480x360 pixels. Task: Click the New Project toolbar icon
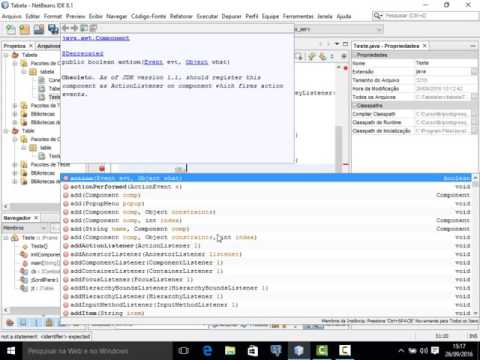[25, 30]
